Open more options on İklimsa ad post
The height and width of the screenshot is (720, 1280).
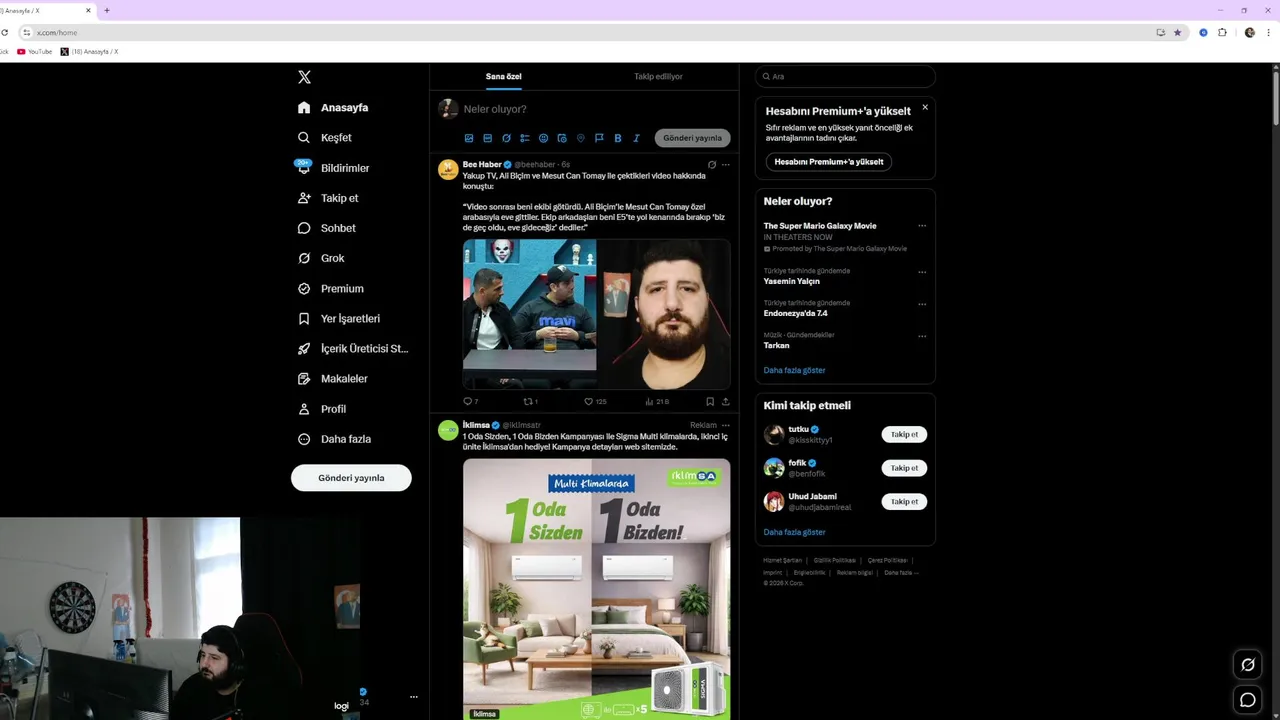click(726, 425)
